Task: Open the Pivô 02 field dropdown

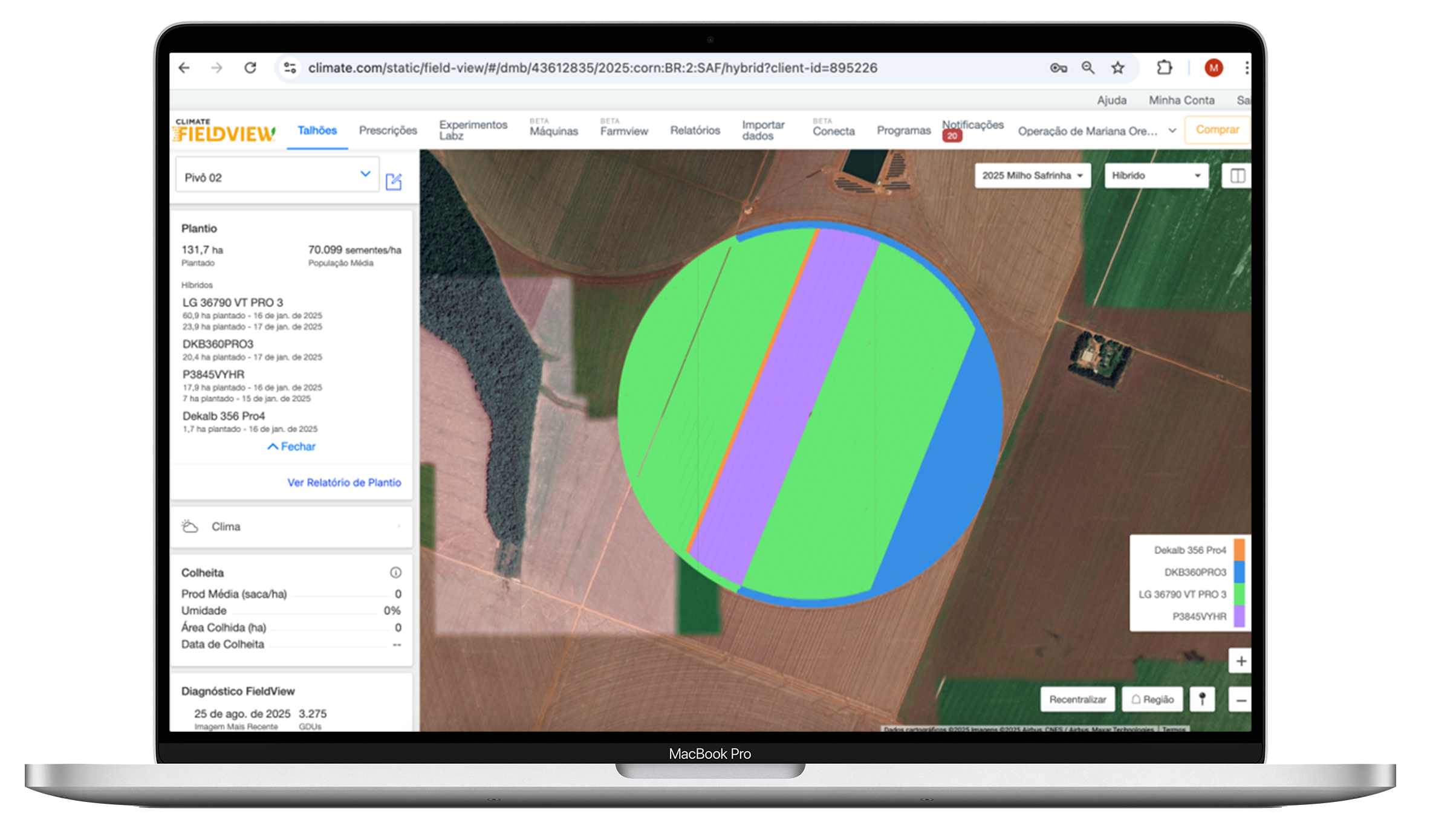Action: point(277,176)
